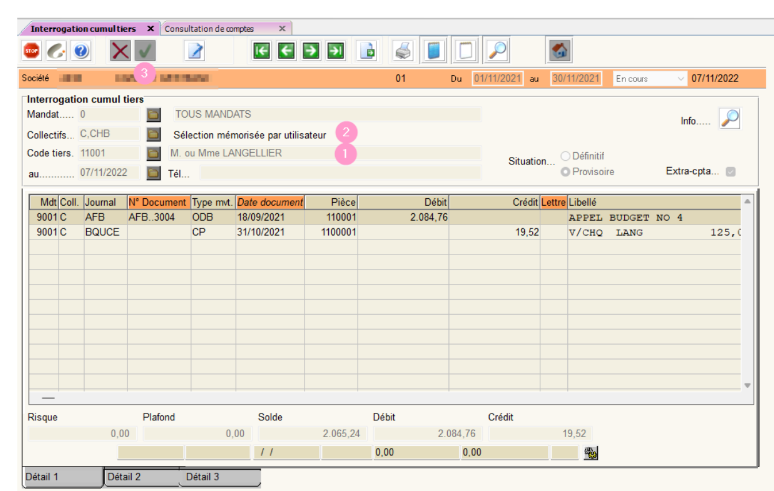Expand the En cours status dropdown
Screen dimensions: 774x491
(681, 78)
